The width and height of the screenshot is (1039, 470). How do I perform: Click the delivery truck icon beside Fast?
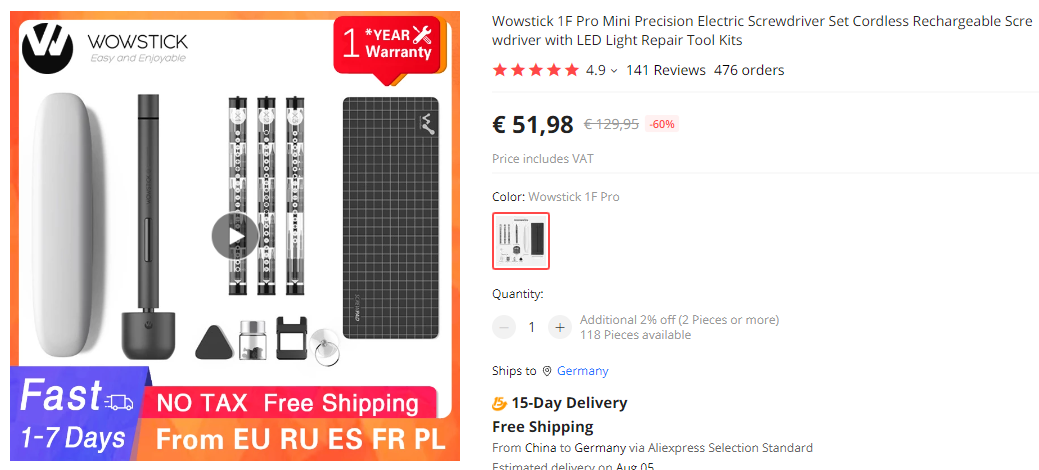(119, 401)
